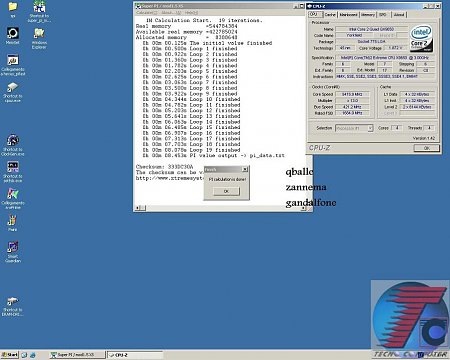Click the CPU-Z Name field value
The height and width of the screenshot is (360, 450).
click(x=372, y=29)
